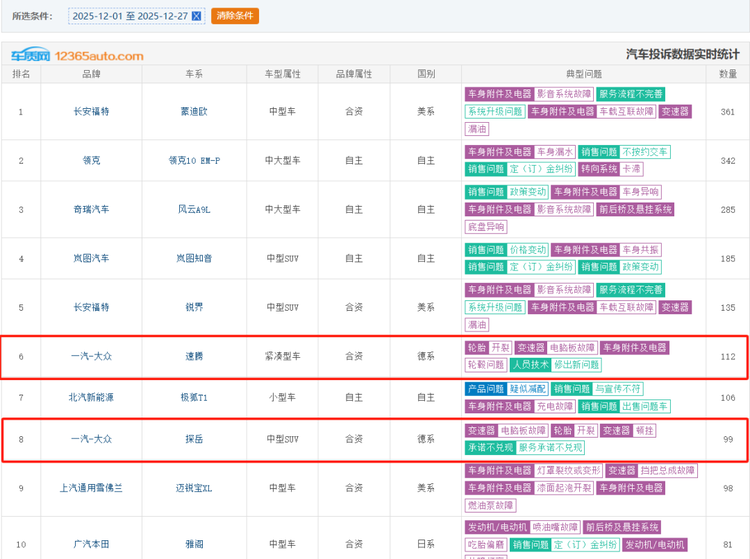Click the 岚图汽车 brand link
The image size is (750, 559).
pyautogui.click(x=91, y=258)
